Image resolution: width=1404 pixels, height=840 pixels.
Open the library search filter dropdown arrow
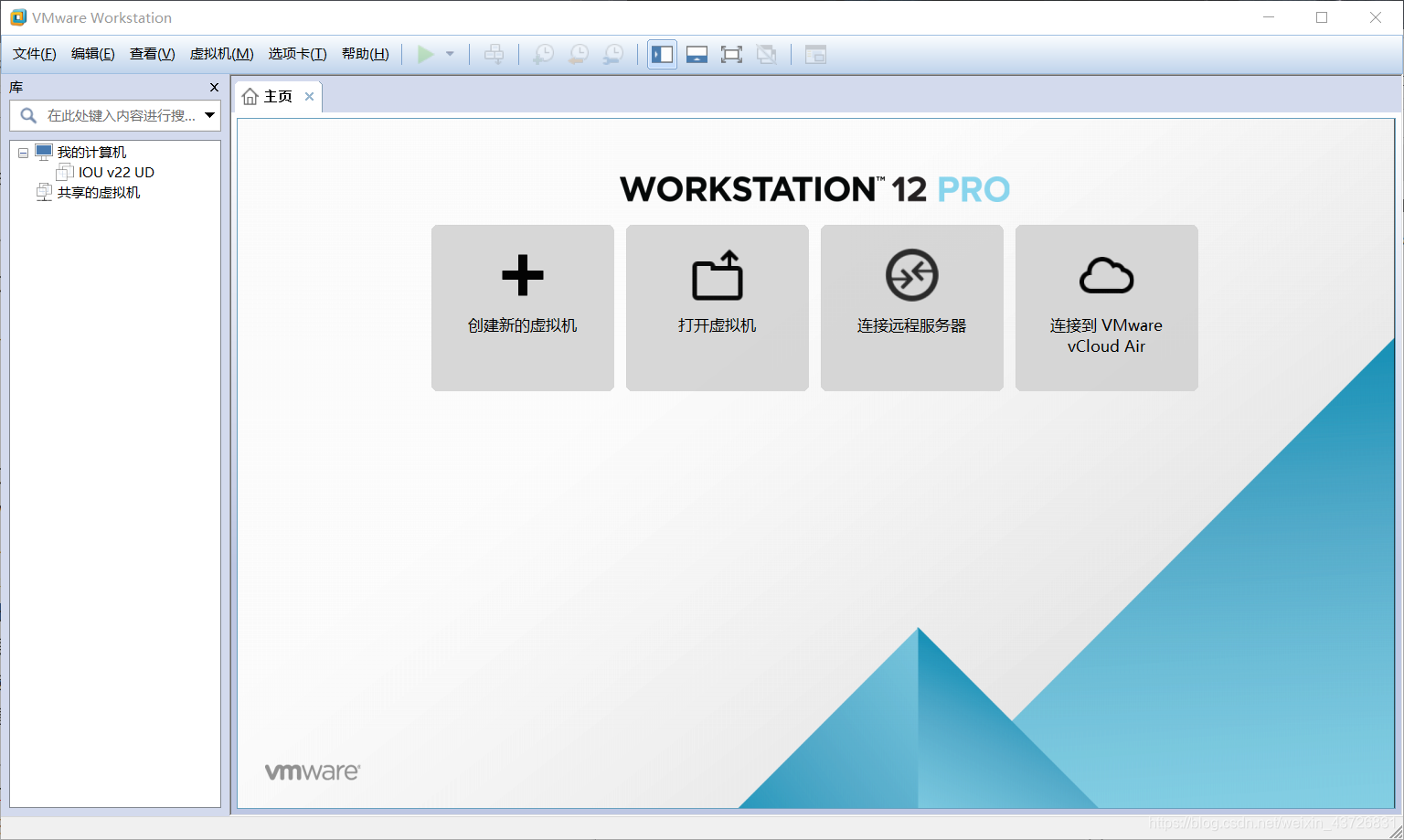pyautogui.click(x=209, y=115)
